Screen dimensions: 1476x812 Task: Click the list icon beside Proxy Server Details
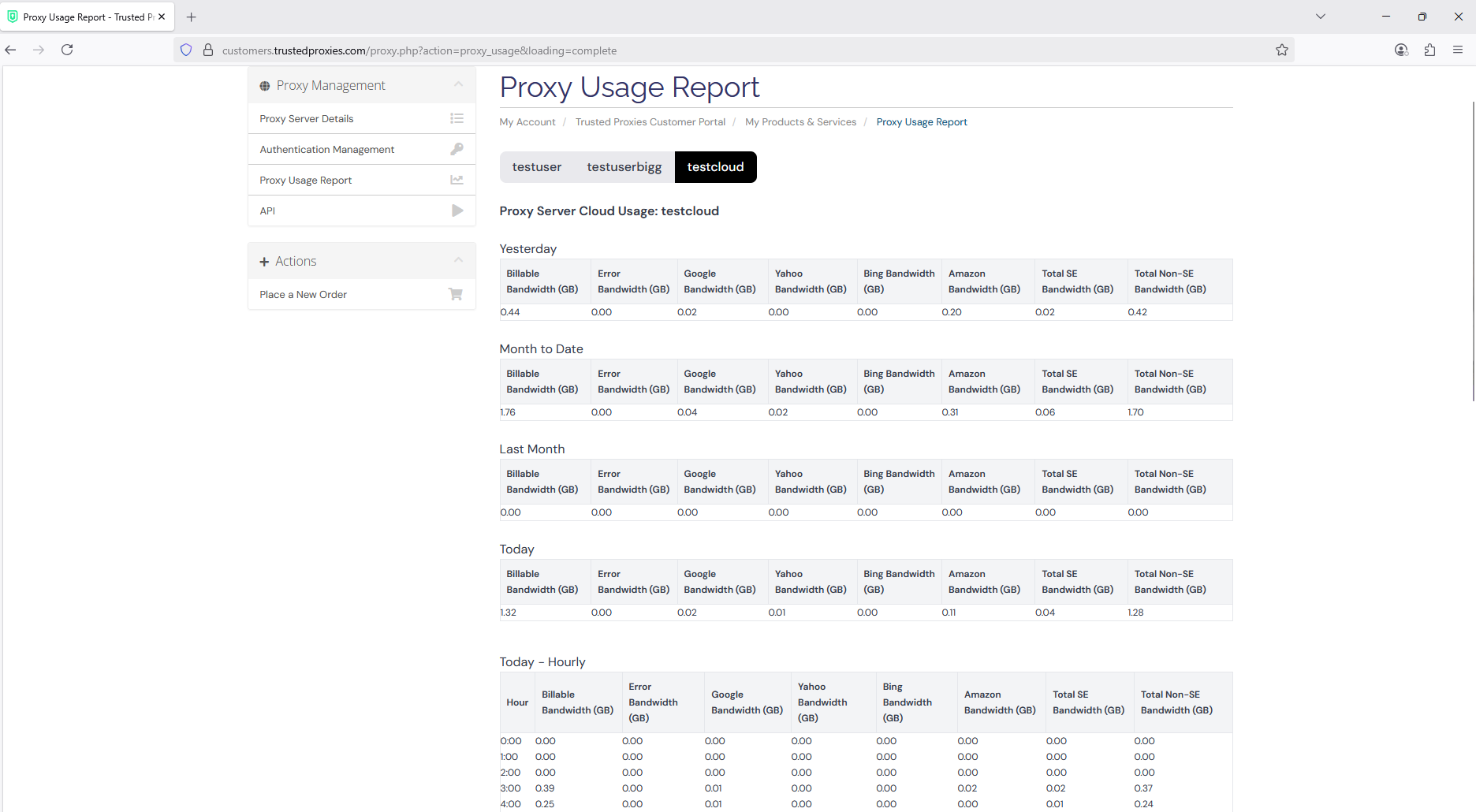pos(457,118)
